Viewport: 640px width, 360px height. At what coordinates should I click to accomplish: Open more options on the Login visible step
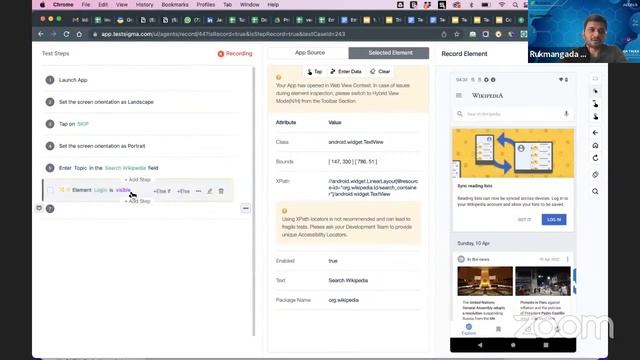[x=198, y=191]
